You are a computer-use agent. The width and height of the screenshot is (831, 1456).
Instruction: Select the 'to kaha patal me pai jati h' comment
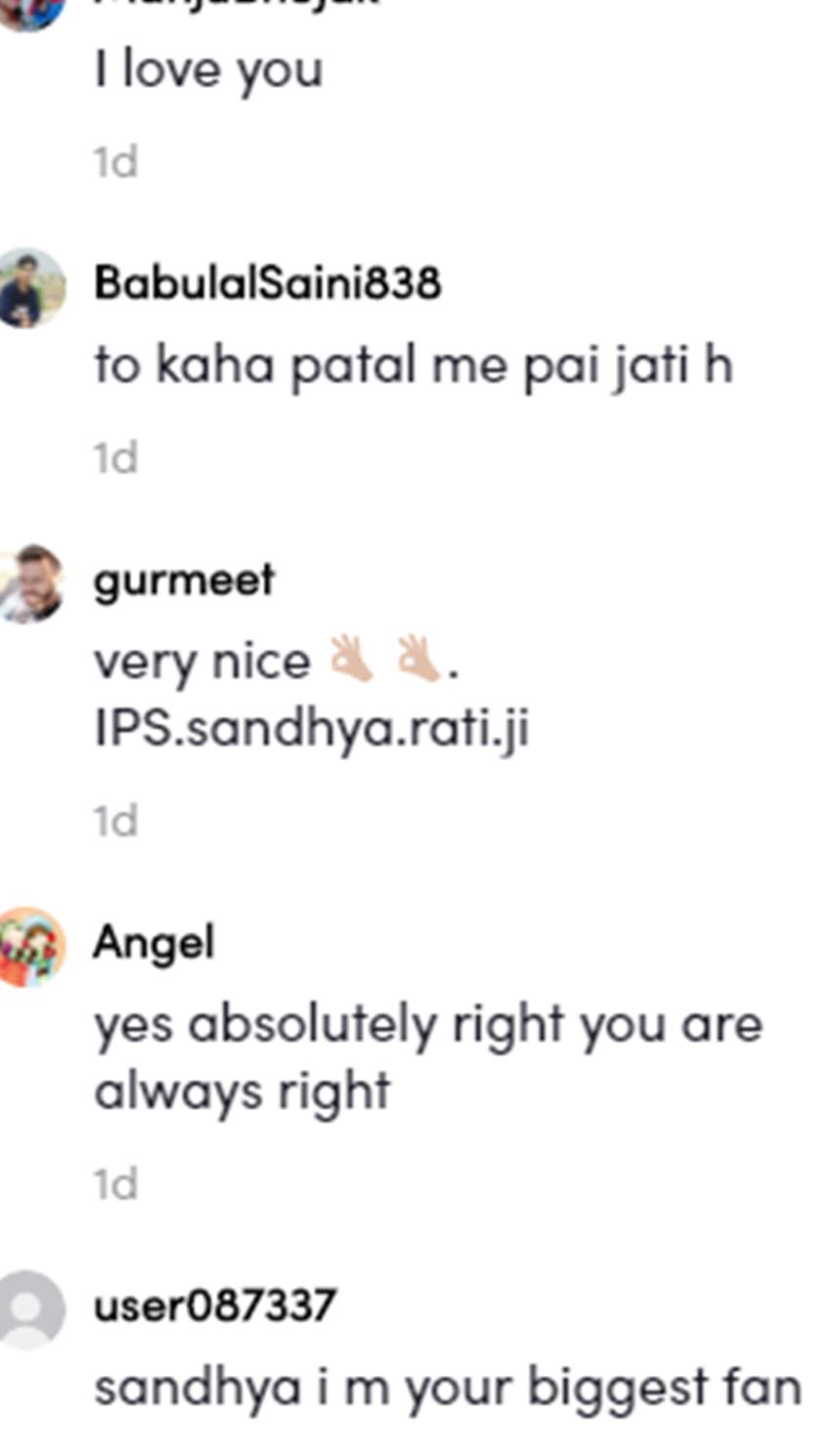tap(413, 366)
